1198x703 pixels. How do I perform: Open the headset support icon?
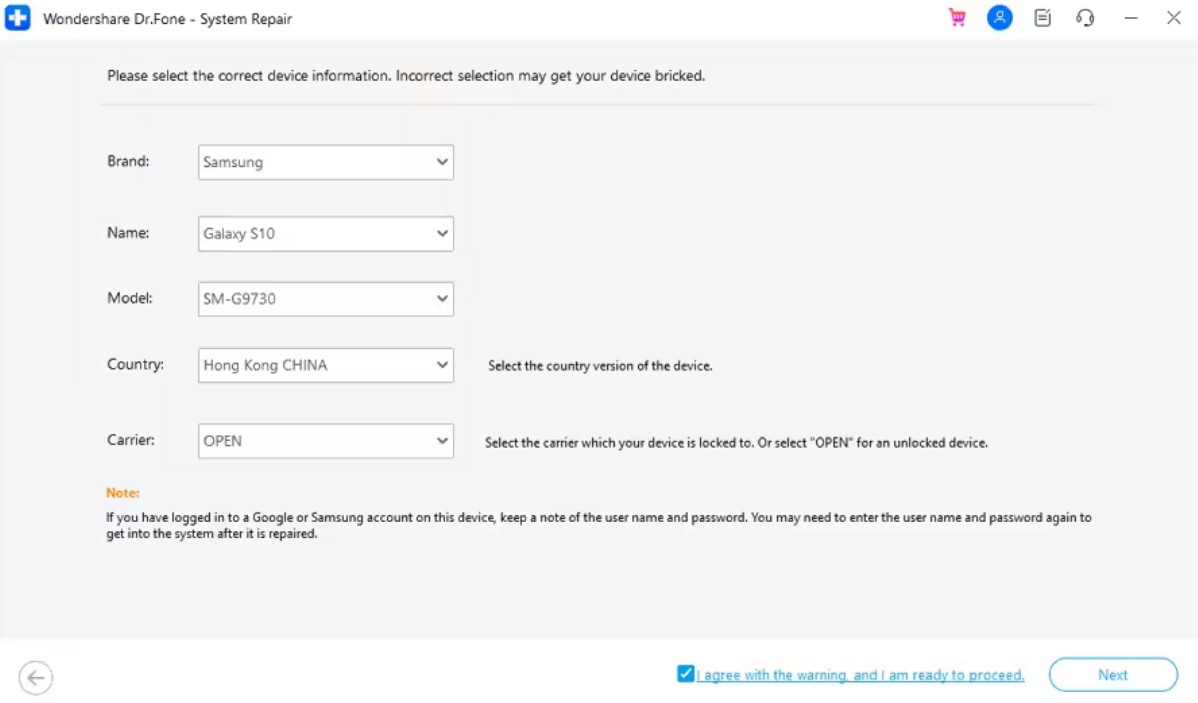click(x=1085, y=18)
